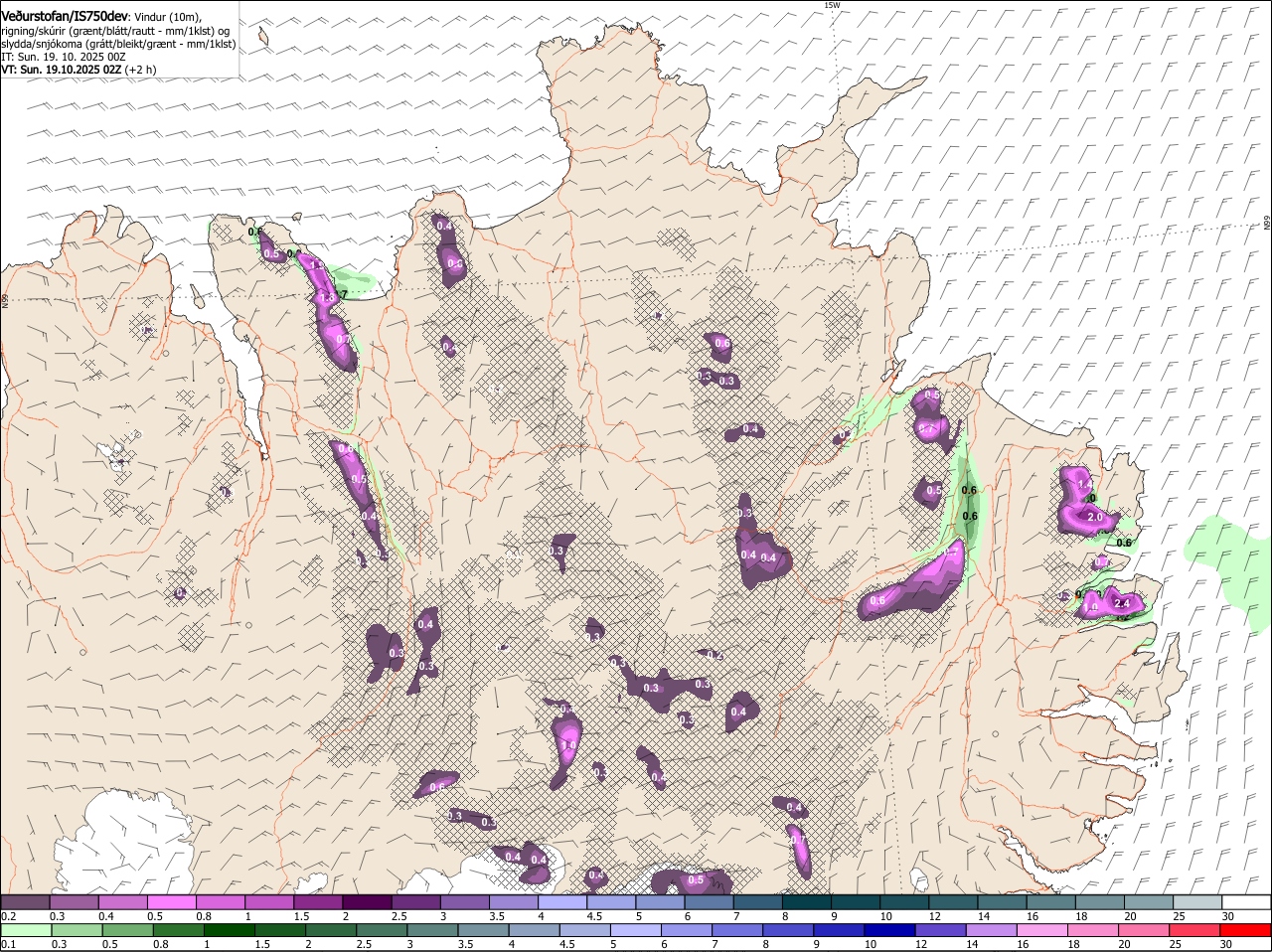
Task: Click the 25–30 red rain legend swatch
Action: [x=1194, y=930]
